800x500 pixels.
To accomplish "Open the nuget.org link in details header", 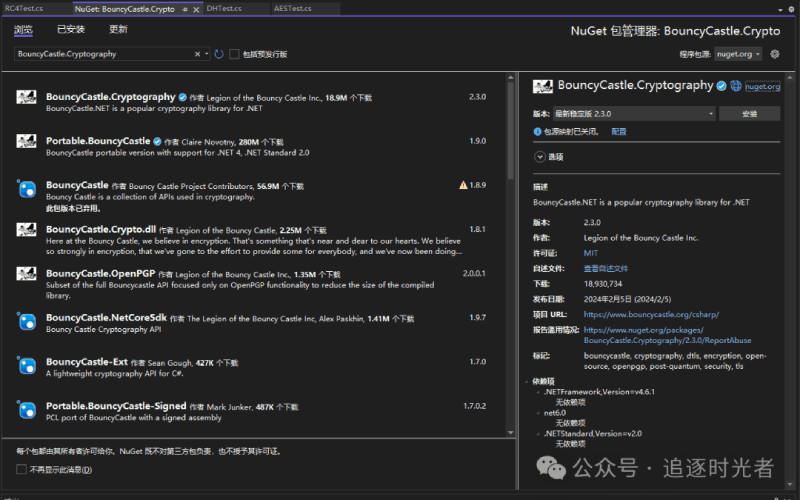I will coord(762,86).
